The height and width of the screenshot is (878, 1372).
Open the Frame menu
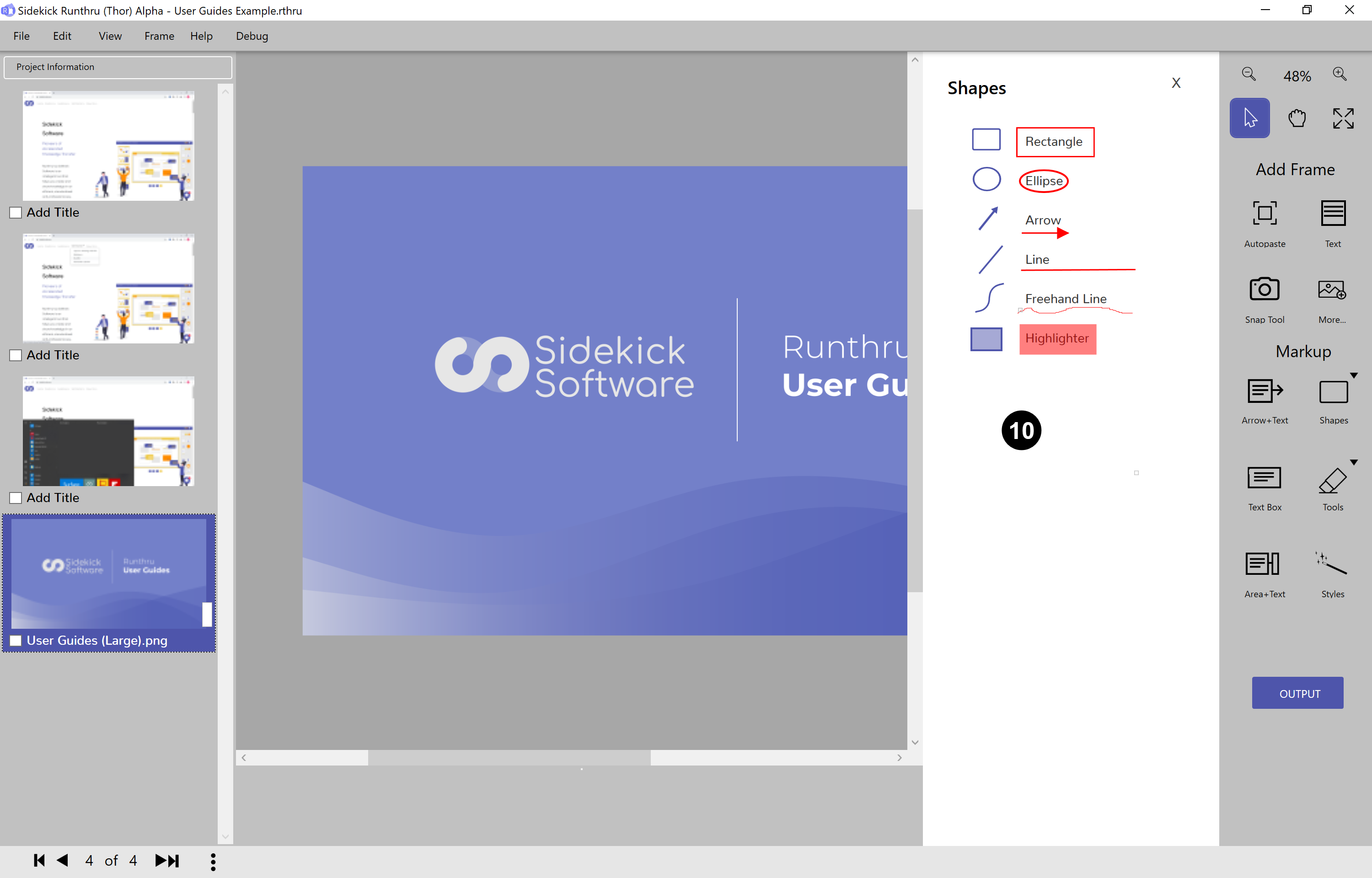159,36
